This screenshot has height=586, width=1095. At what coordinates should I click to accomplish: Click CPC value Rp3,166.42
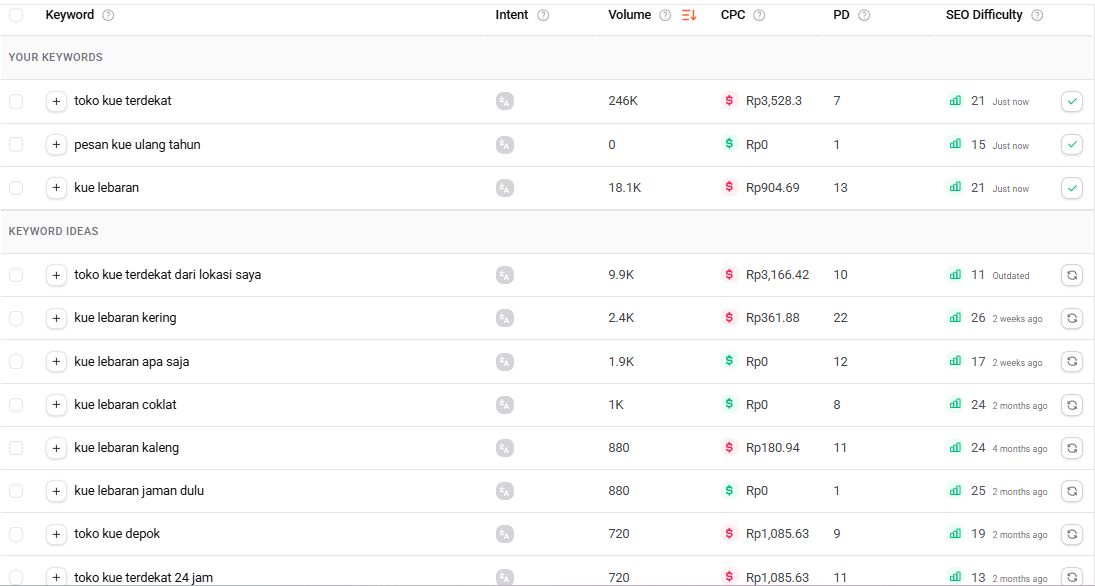point(777,274)
